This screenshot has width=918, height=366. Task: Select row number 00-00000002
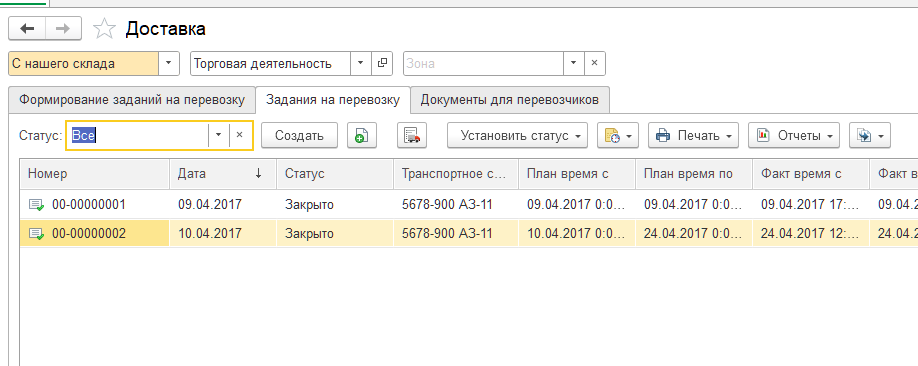pyautogui.click(x=89, y=234)
